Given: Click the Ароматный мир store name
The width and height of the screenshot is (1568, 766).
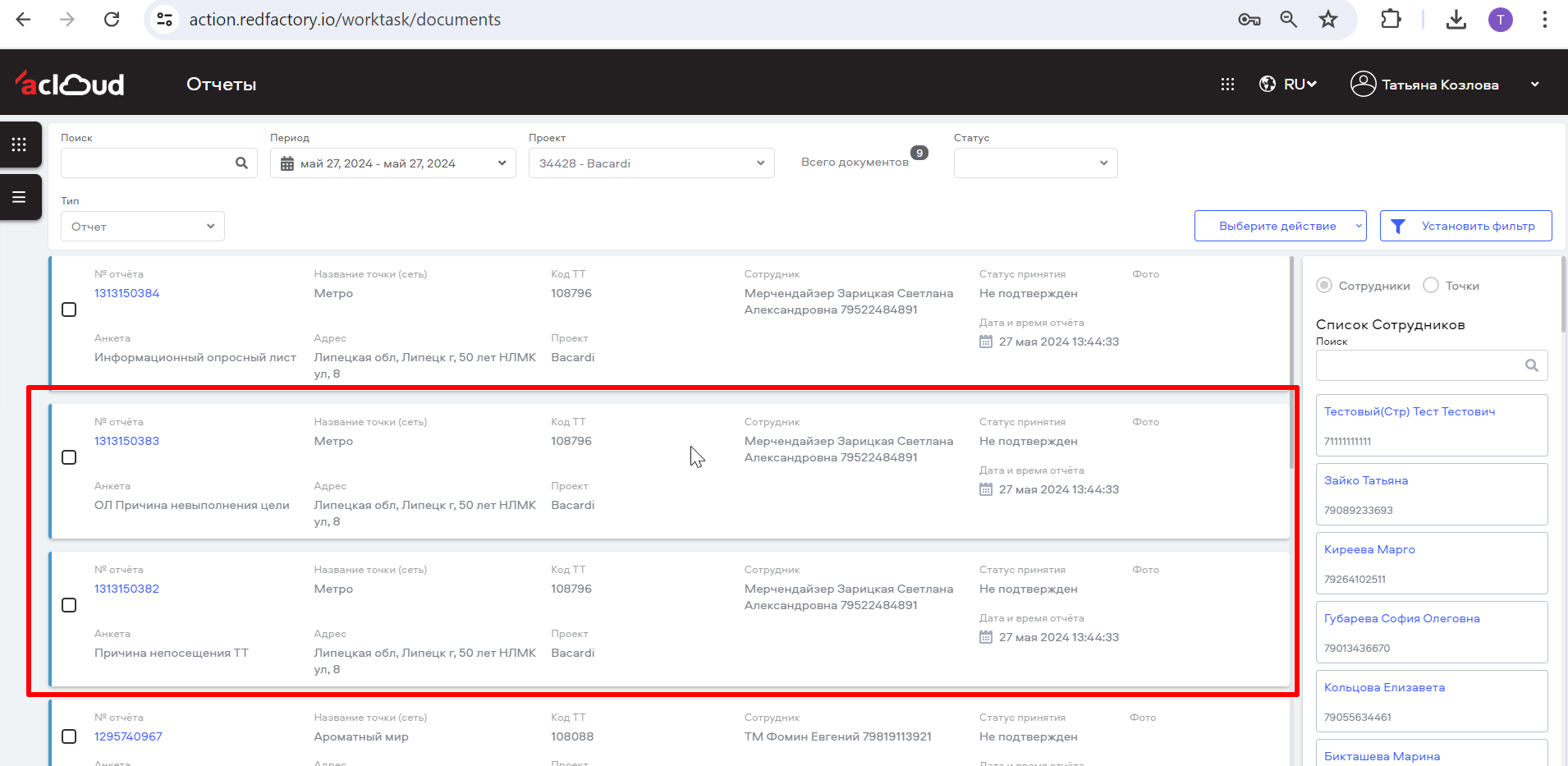Looking at the screenshot, I should [361, 736].
